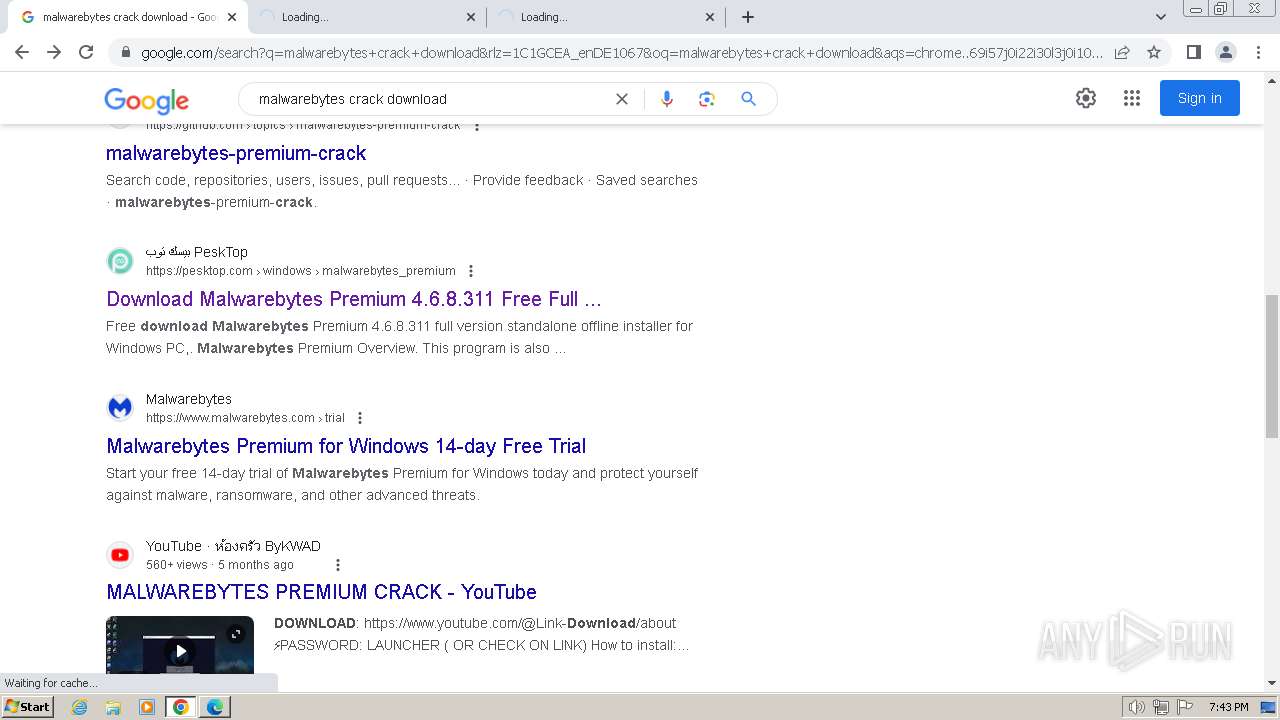Image resolution: width=1280 pixels, height=720 pixels.
Task: Play the YouTube video thumbnail
Action: click(180, 652)
